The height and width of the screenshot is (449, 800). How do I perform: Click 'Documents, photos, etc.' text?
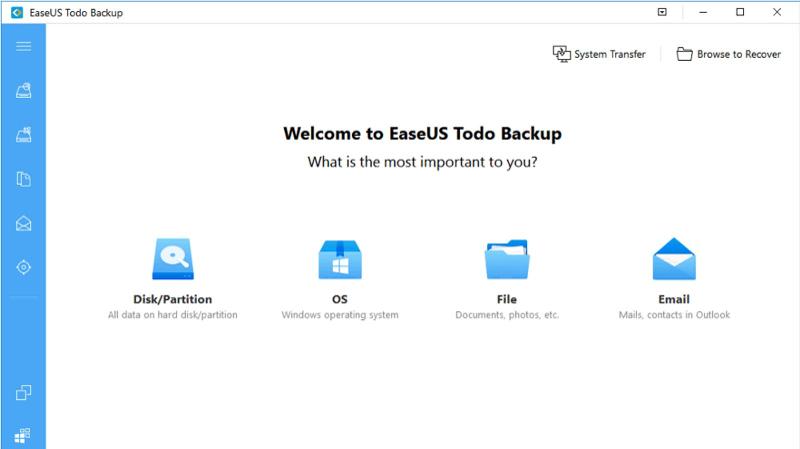pyautogui.click(x=507, y=315)
